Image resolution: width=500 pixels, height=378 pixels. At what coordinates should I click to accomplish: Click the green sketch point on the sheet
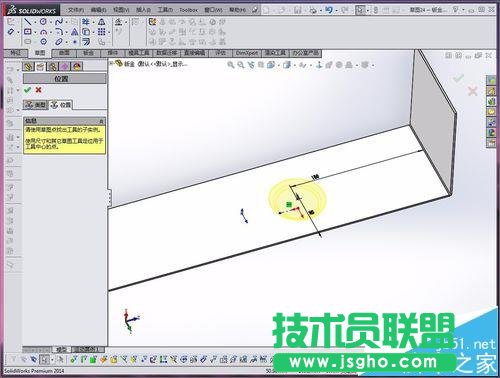[x=289, y=204]
